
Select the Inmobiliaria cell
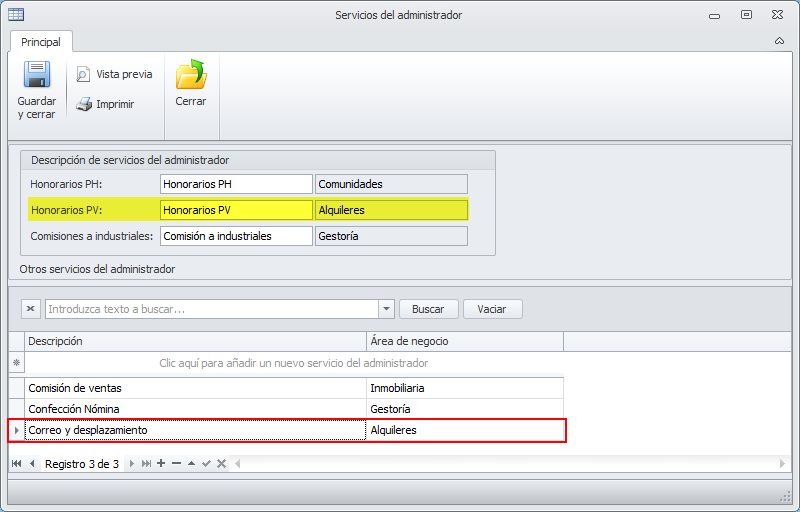click(x=465, y=388)
